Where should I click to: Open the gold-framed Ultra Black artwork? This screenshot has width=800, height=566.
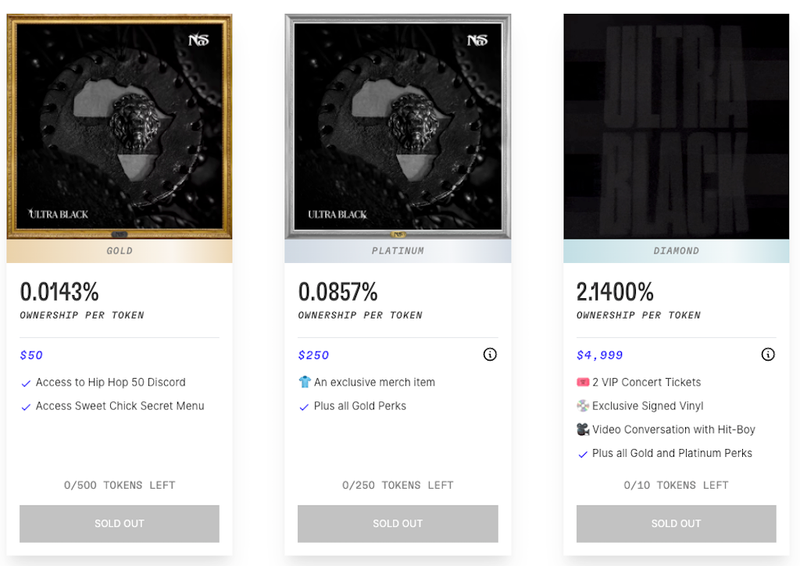coord(119,127)
